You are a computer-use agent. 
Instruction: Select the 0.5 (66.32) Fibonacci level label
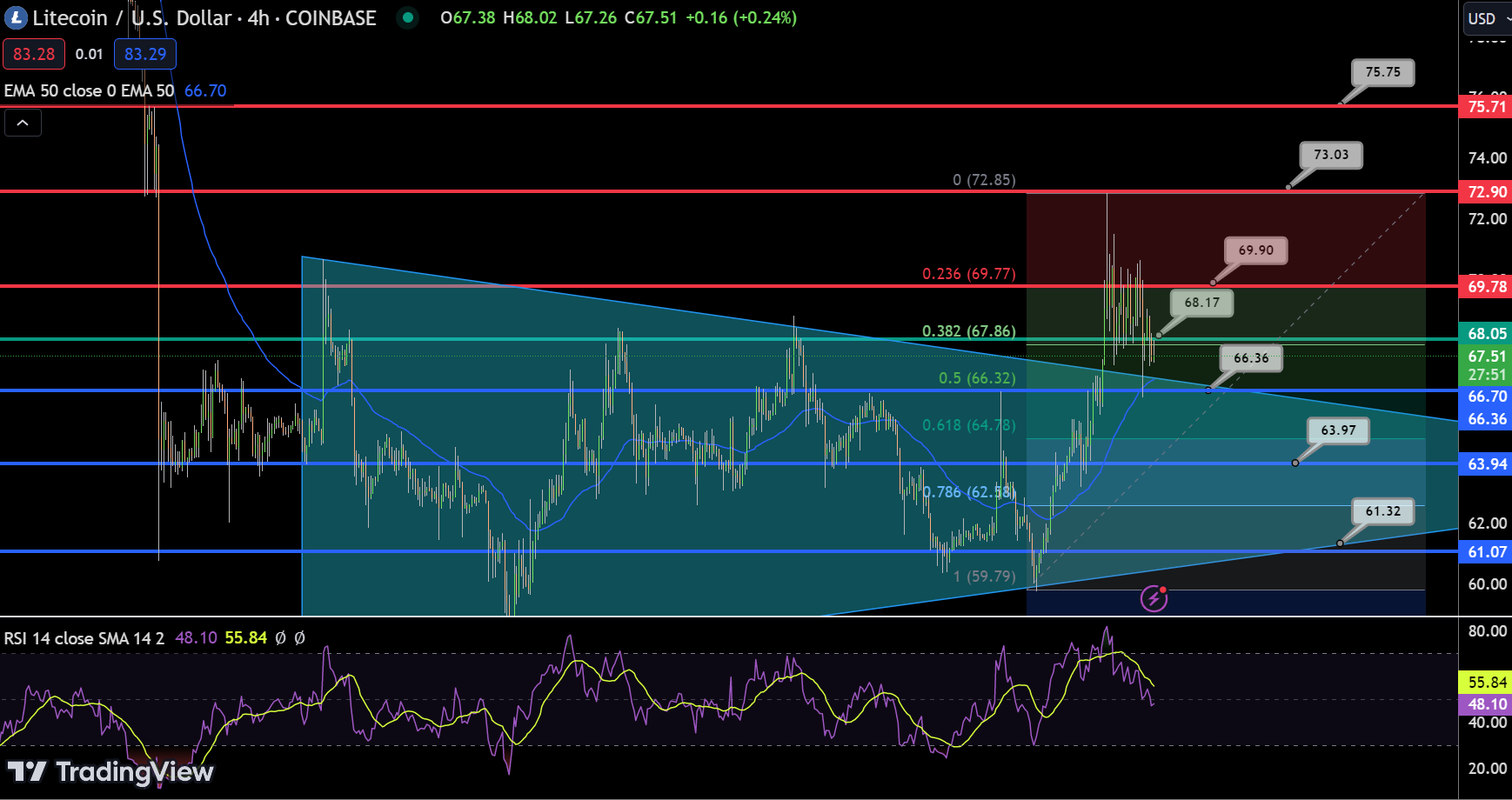pyautogui.click(x=977, y=378)
